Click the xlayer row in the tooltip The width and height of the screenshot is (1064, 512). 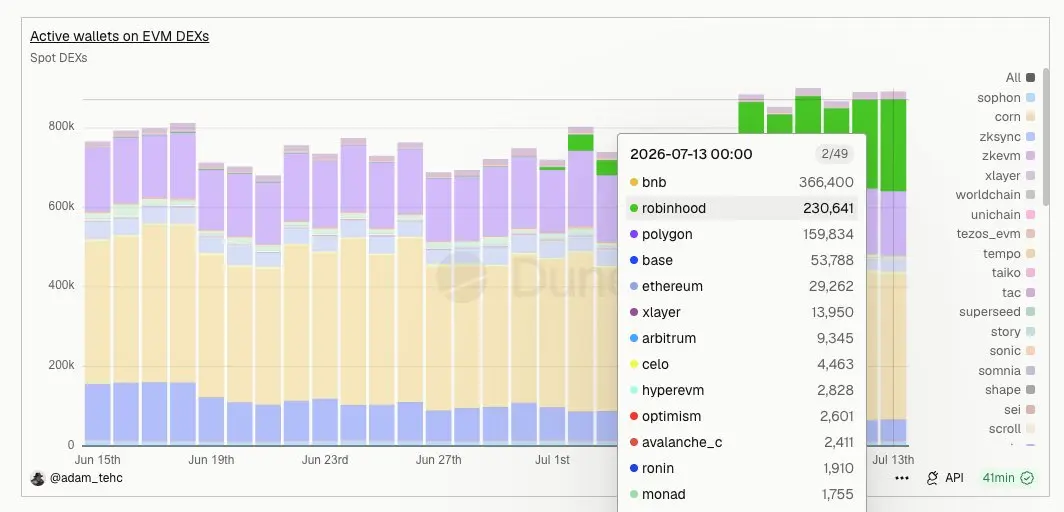[x=742, y=313]
